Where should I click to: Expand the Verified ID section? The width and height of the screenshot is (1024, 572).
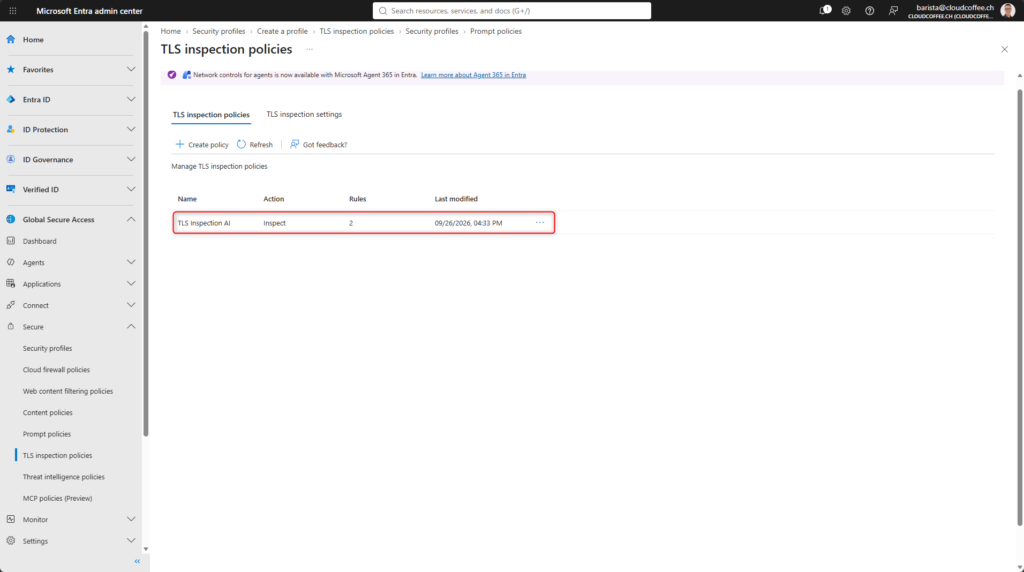[131, 189]
